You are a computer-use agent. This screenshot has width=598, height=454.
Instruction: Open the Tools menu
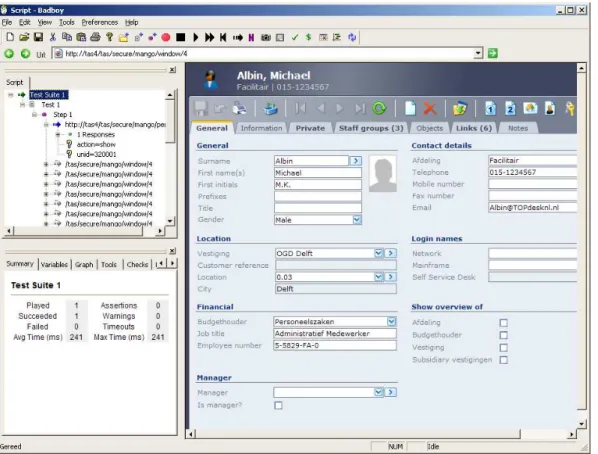tap(67, 23)
